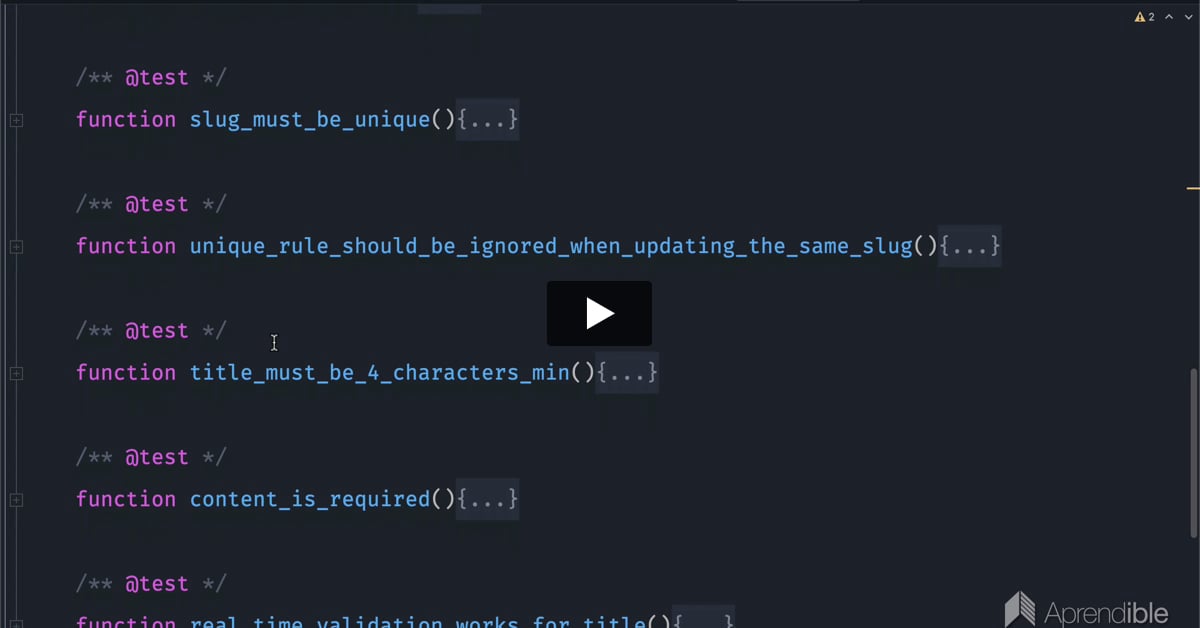Expand title_must_be_4_characters_min function via gutter icon
Image resolution: width=1200 pixels, height=628 pixels.
tap(16, 373)
